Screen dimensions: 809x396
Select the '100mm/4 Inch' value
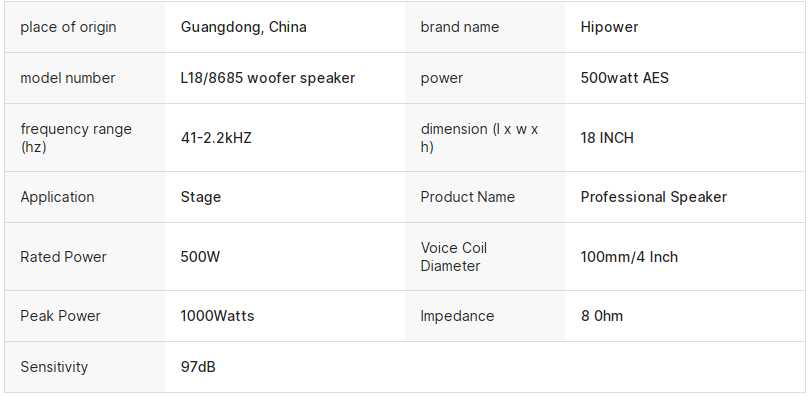click(629, 257)
